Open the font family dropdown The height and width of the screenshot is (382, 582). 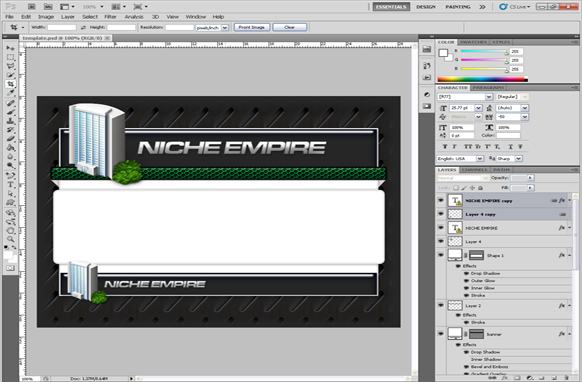tap(489, 97)
